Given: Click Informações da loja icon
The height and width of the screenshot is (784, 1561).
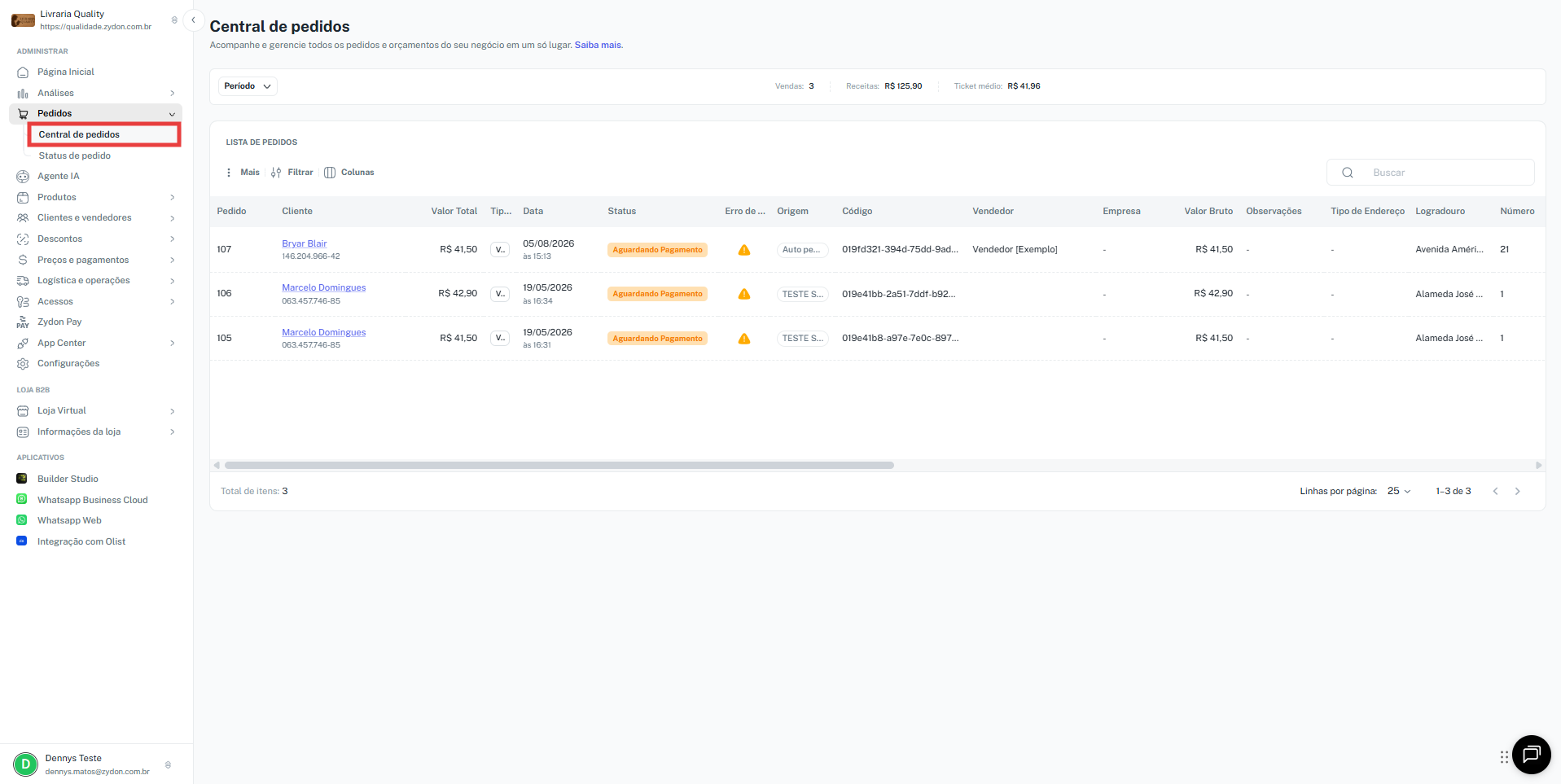Looking at the screenshot, I should pyautogui.click(x=23, y=432).
